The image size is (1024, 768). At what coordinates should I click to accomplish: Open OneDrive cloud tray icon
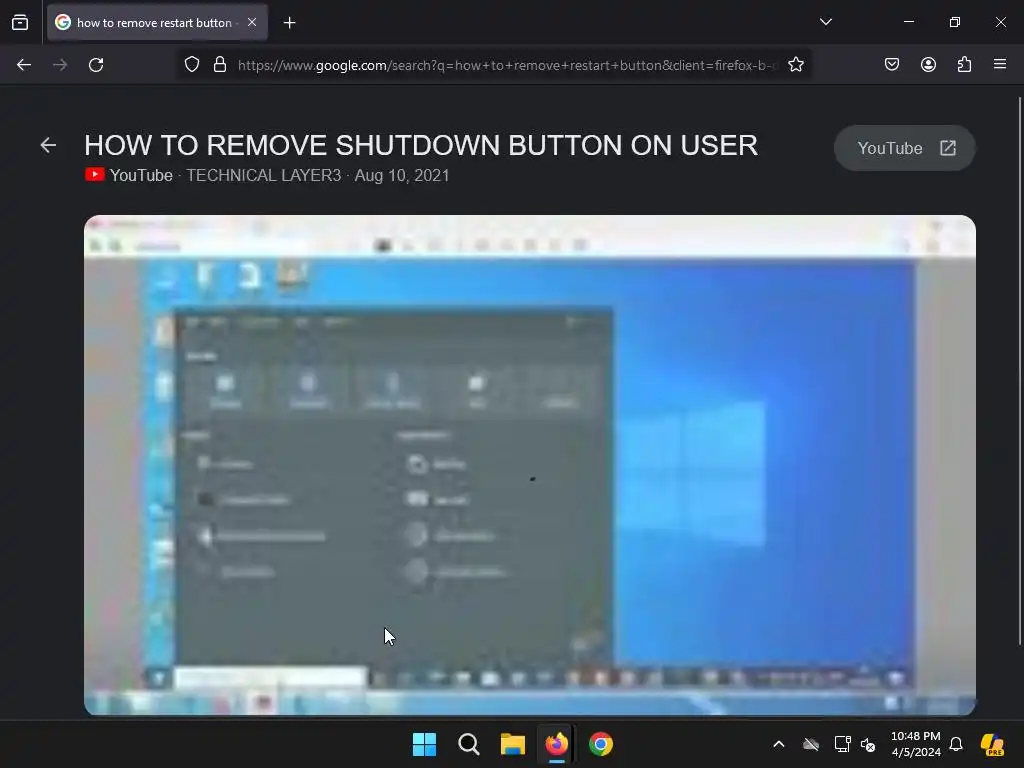pyautogui.click(x=811, y=744)
